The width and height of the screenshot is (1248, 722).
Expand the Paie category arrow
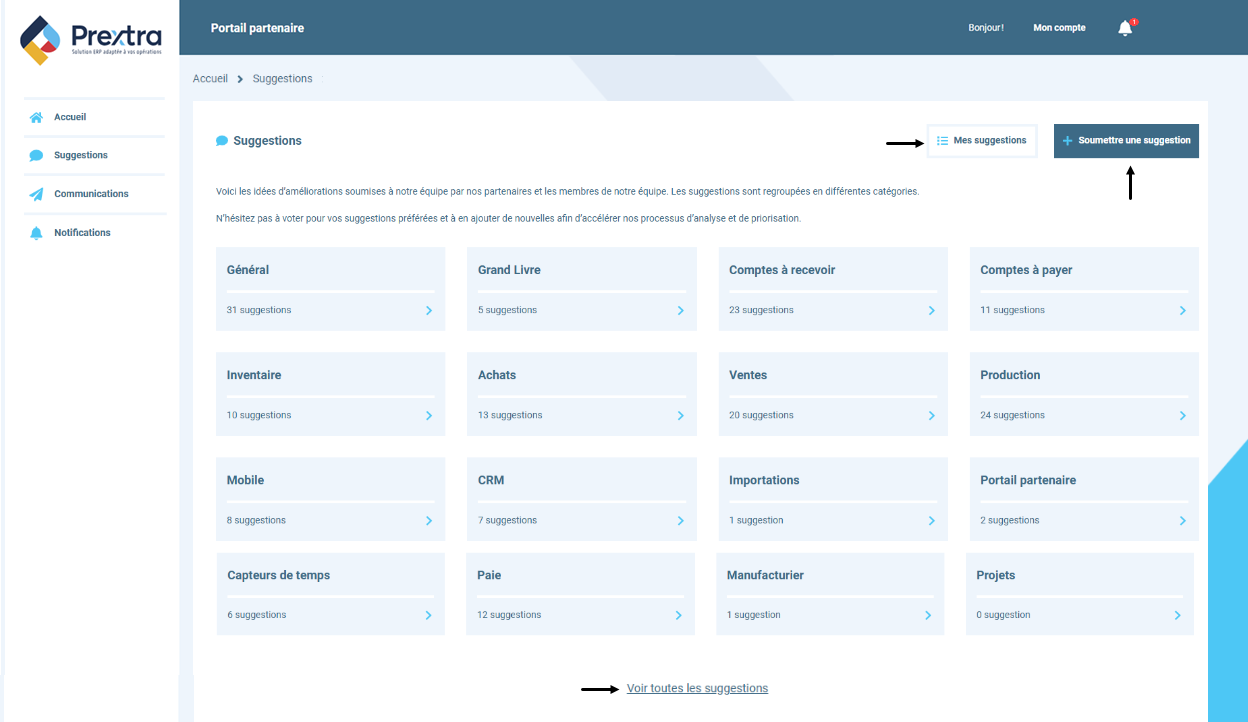[678, 616]
